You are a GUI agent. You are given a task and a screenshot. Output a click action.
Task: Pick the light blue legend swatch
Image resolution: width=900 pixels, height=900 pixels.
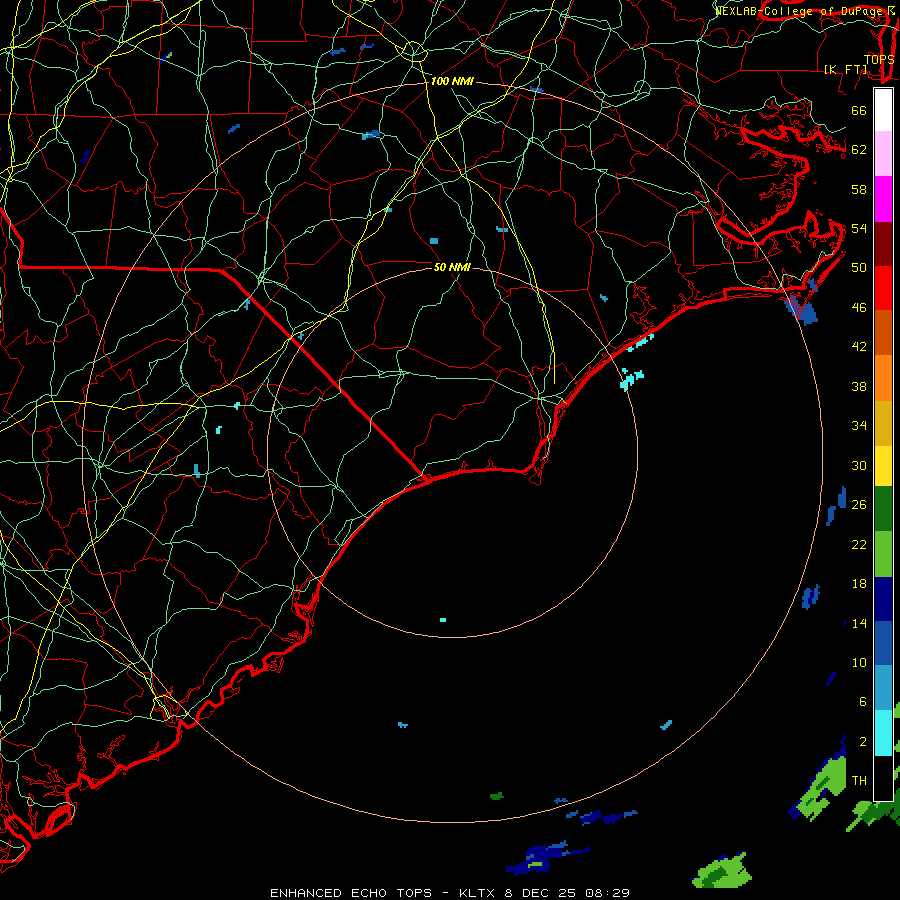pyautogui.click(x=883, y=688)
